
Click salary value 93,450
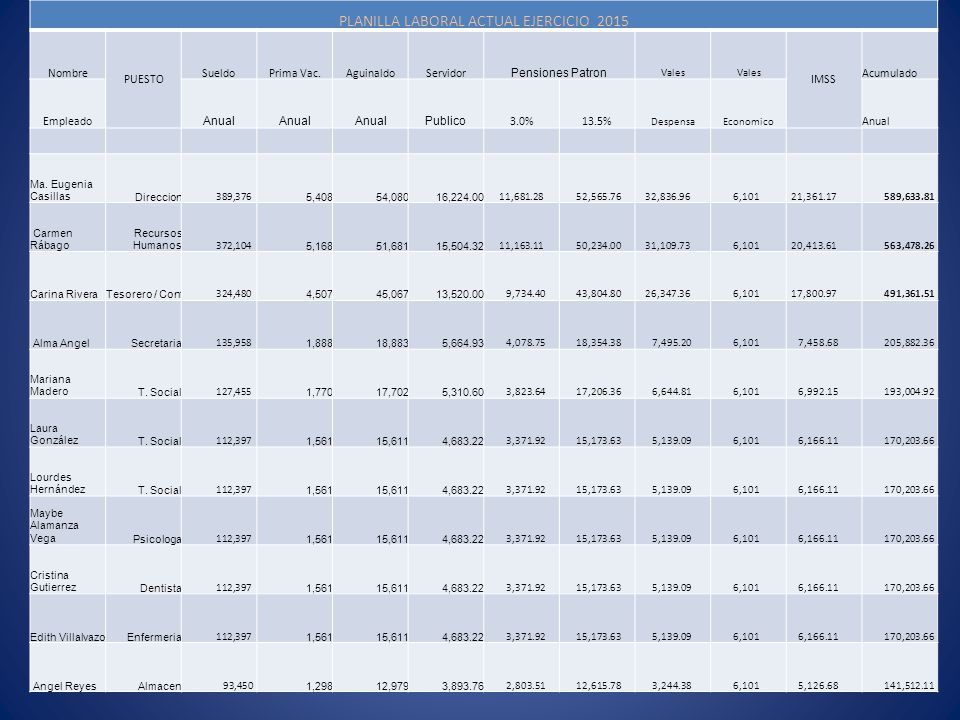(x=238, y=686)
